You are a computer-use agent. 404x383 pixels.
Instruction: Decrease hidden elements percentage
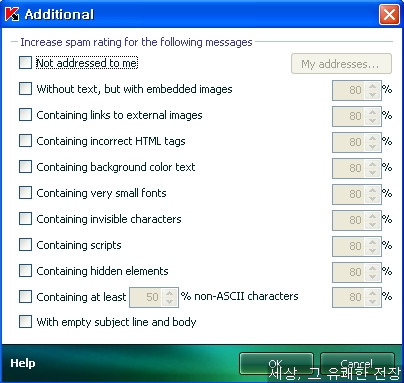(372, 276)
